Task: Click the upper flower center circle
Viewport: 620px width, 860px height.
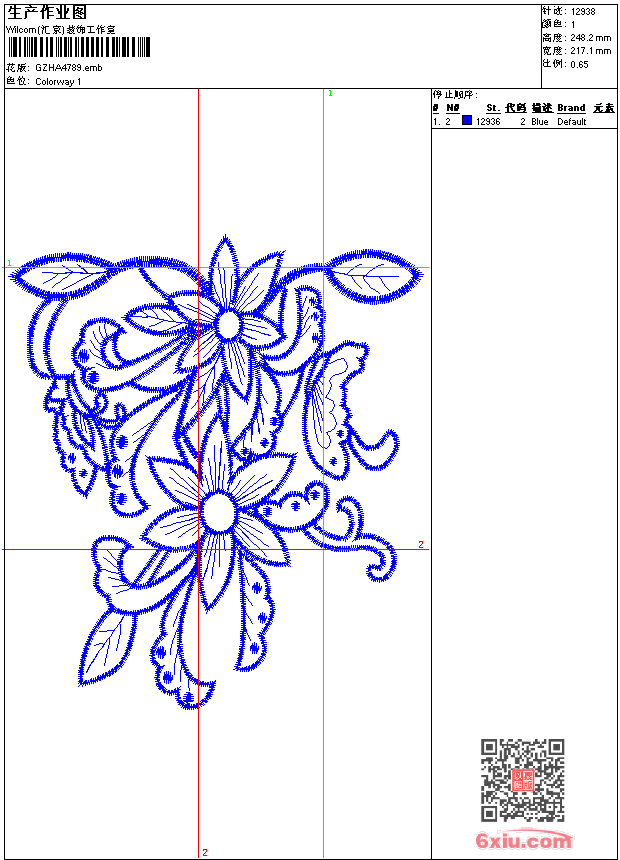Action: coord(228,324)
